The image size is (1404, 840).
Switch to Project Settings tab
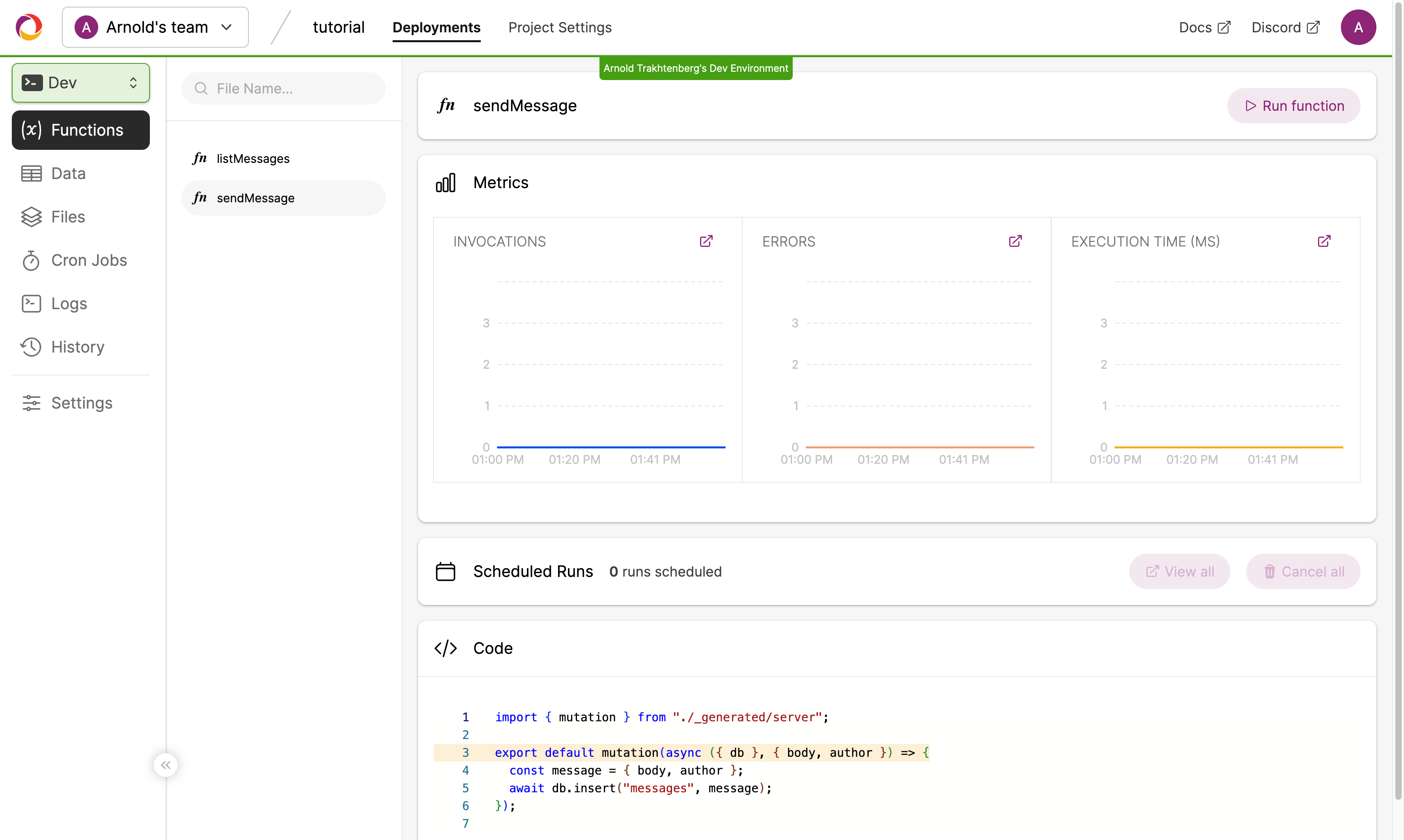click(560, 27)
